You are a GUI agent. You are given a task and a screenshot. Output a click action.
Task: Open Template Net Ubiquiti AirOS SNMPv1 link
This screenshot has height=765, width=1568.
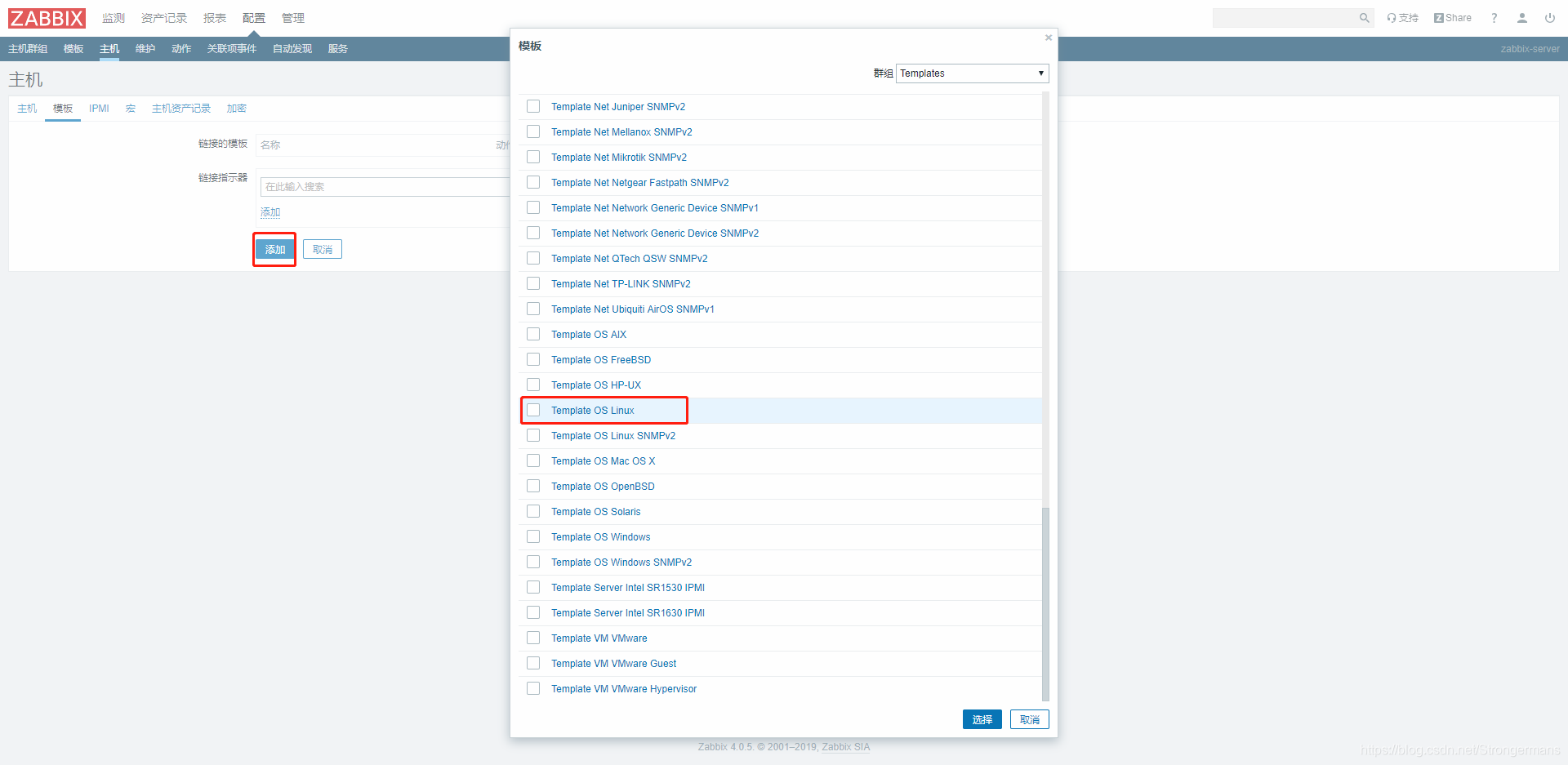click(633, 309)
